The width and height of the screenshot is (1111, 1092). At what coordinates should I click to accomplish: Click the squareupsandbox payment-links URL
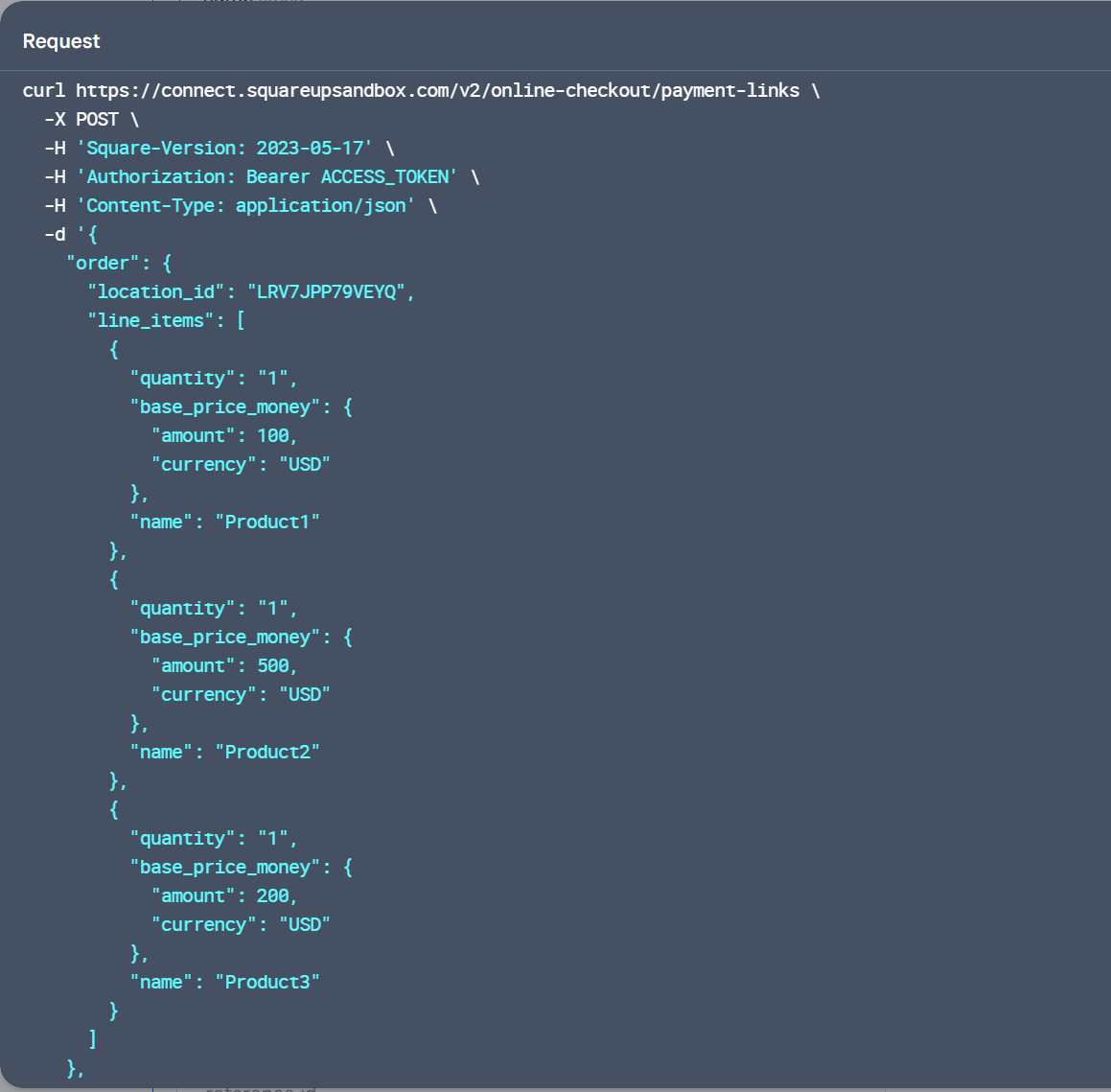pos(437,90)
